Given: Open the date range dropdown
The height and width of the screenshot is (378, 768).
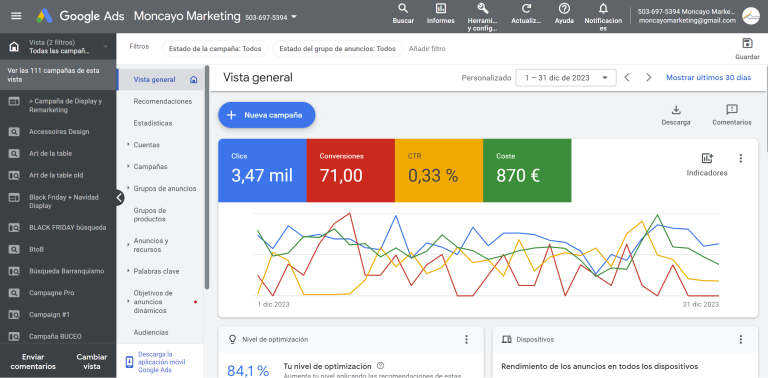Looking at the screenshot, I should pos(566,77).
